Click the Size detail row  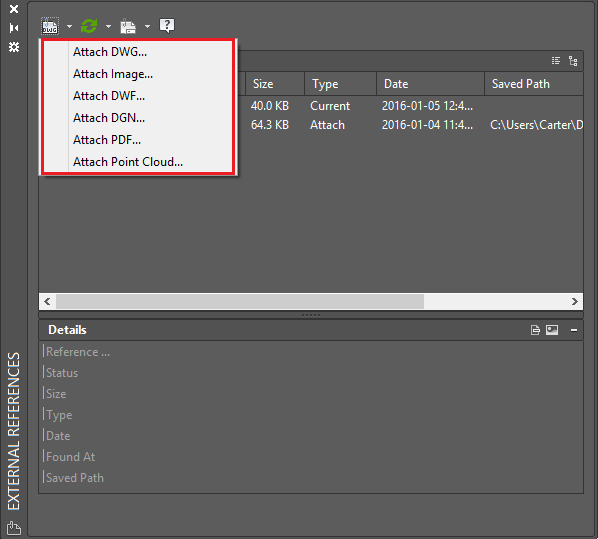[311, 394]
